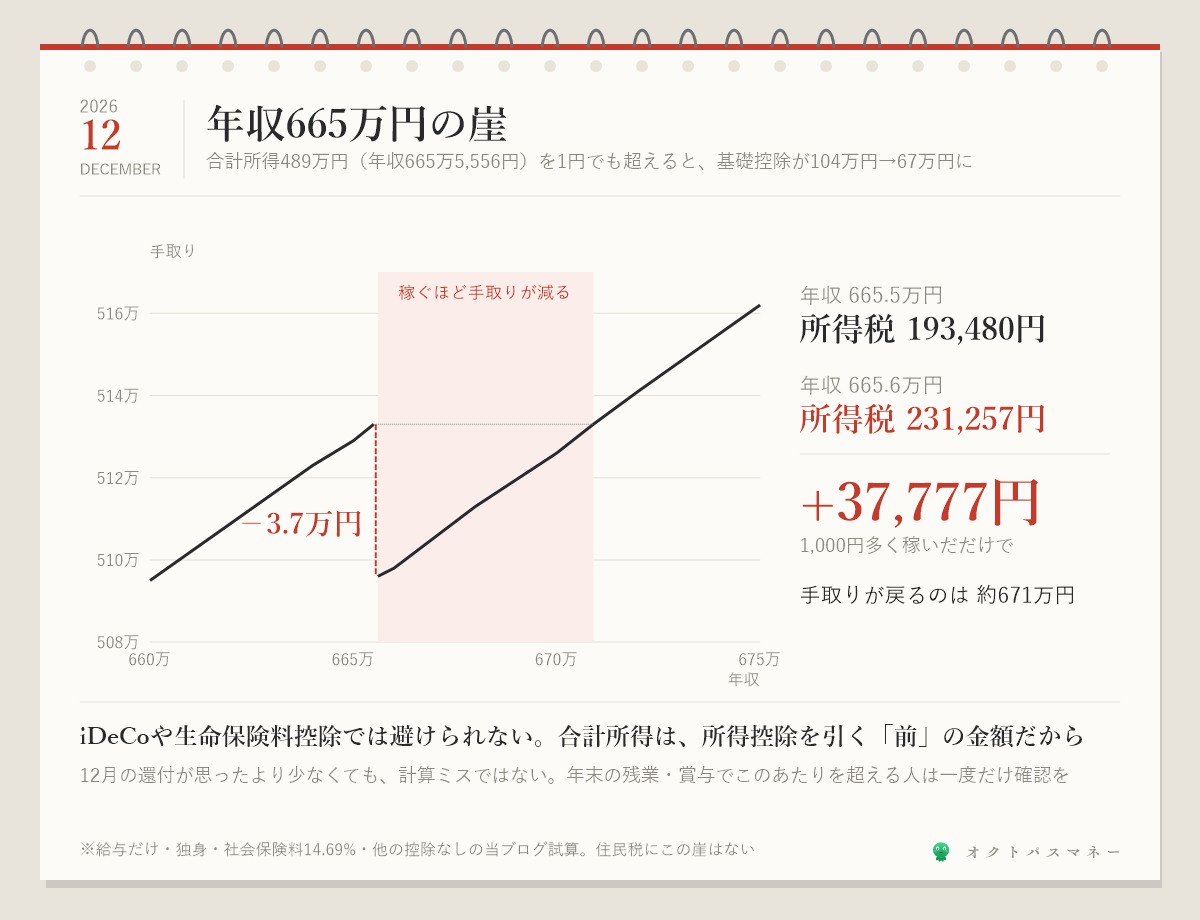Click the gray line starting 12月の還付が

(x=574, y=775)
